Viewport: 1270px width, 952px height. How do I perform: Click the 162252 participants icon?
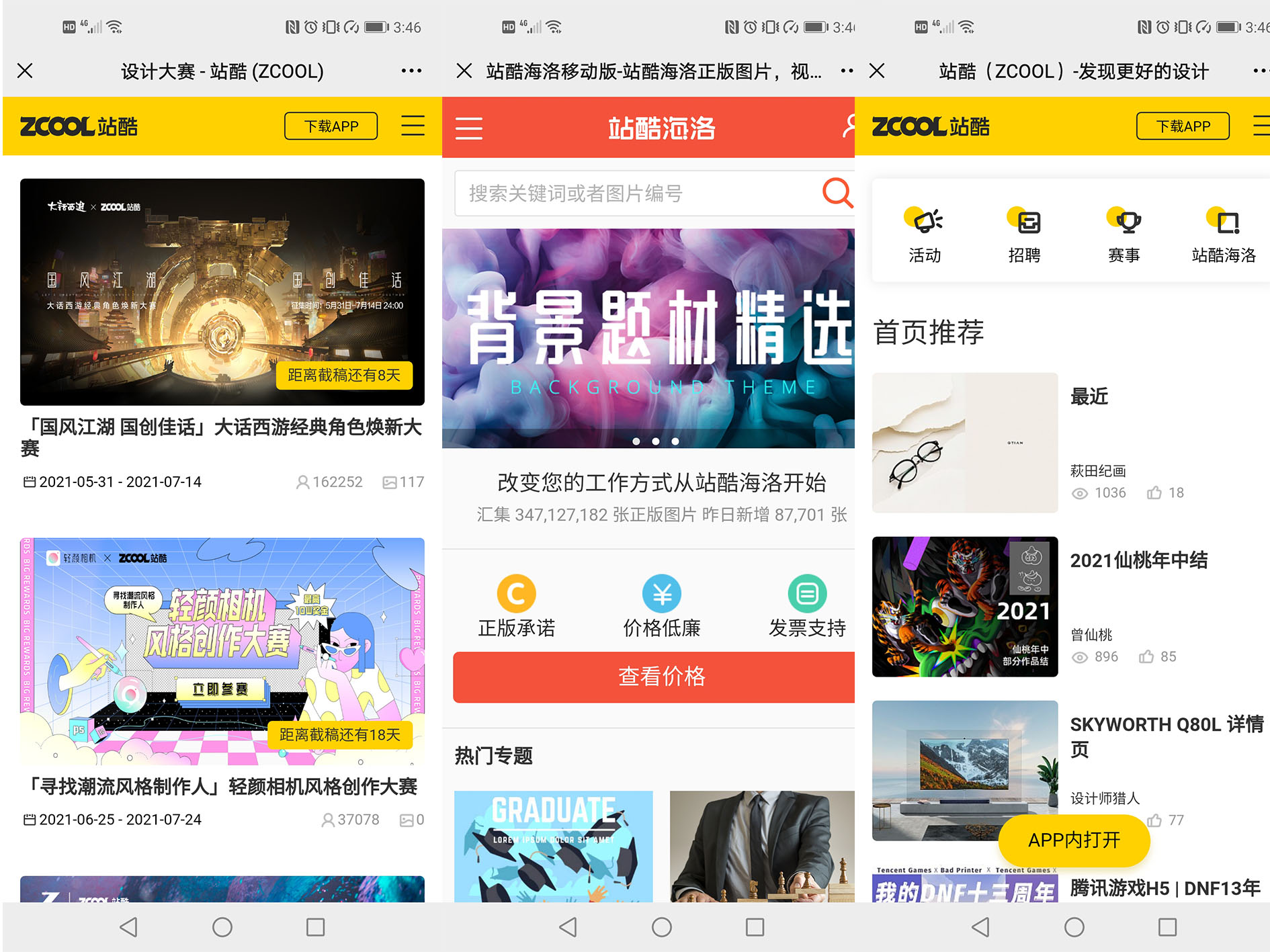[x=303, y=482]
